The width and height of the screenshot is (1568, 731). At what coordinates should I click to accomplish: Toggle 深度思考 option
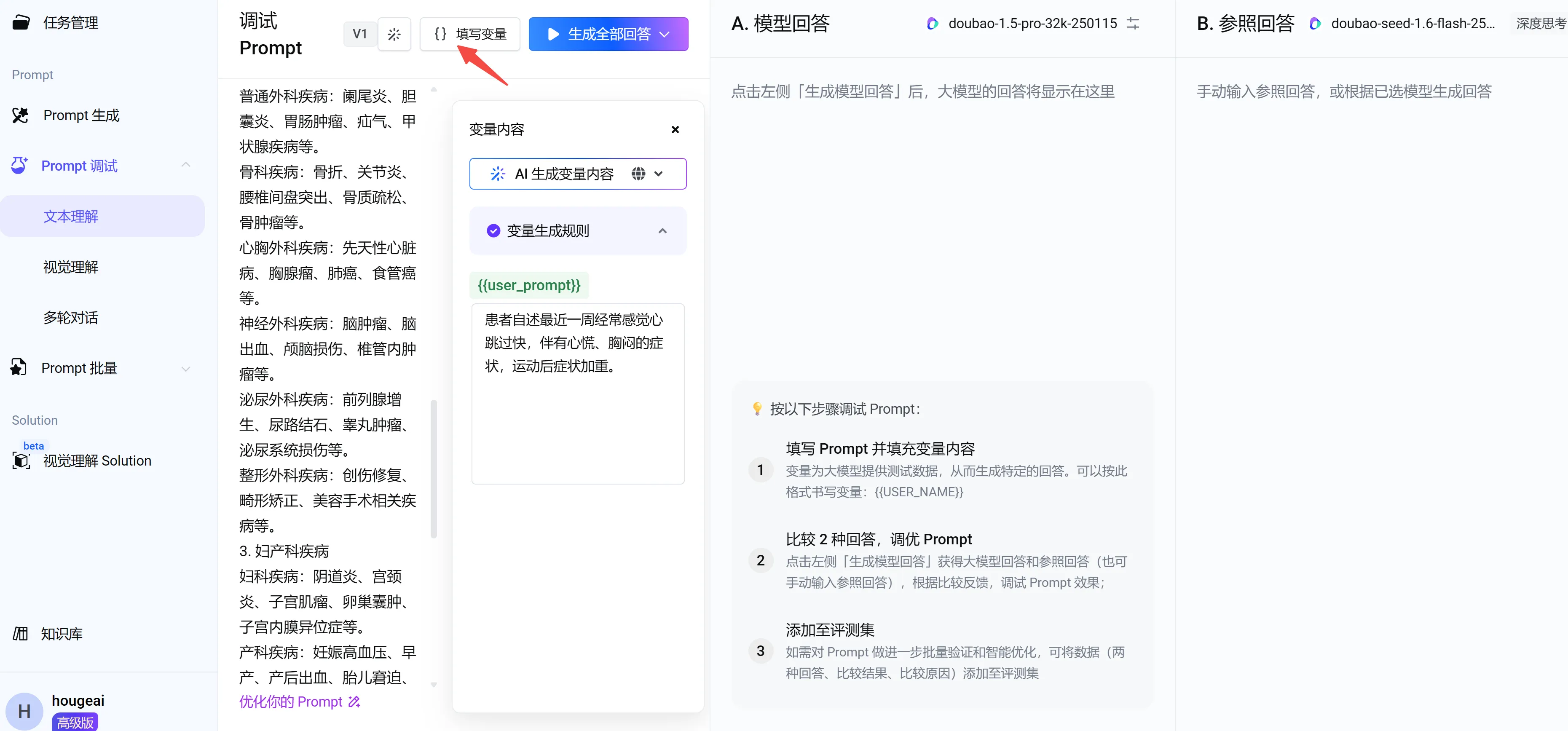coord(1540,24)
